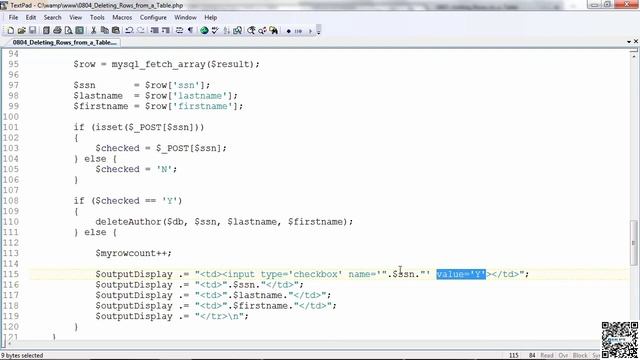
Task: Click '9 bytes selected' in the status bar
Action: coord(22,356)
